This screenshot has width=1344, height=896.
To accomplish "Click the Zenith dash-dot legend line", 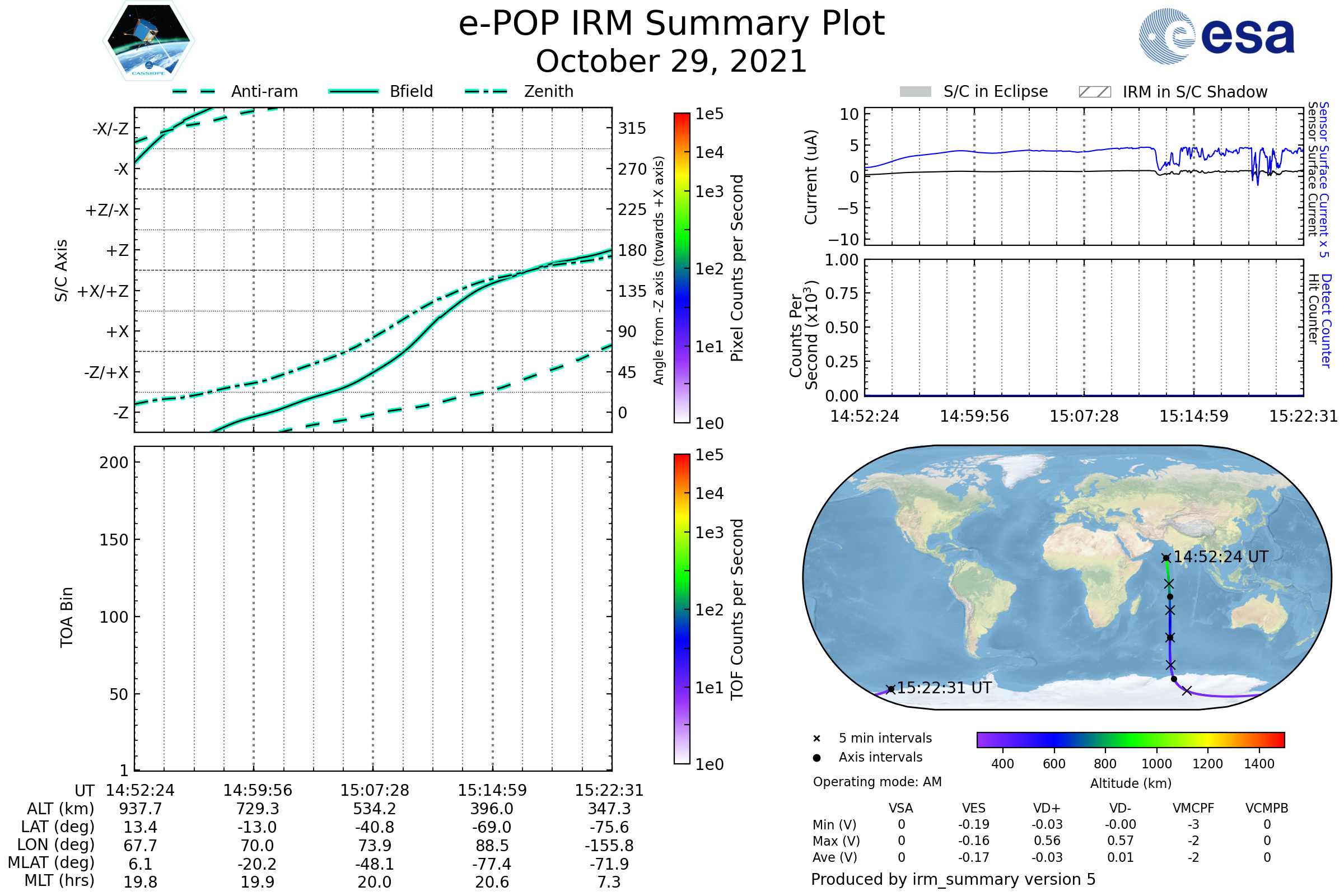I will (x=486, y=91).
